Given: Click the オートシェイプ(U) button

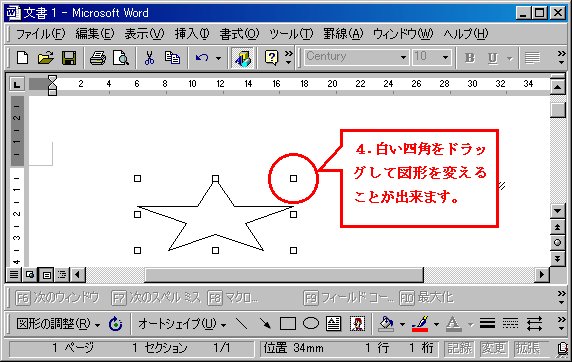Looking at the screenshot, I should coord(182,324).
